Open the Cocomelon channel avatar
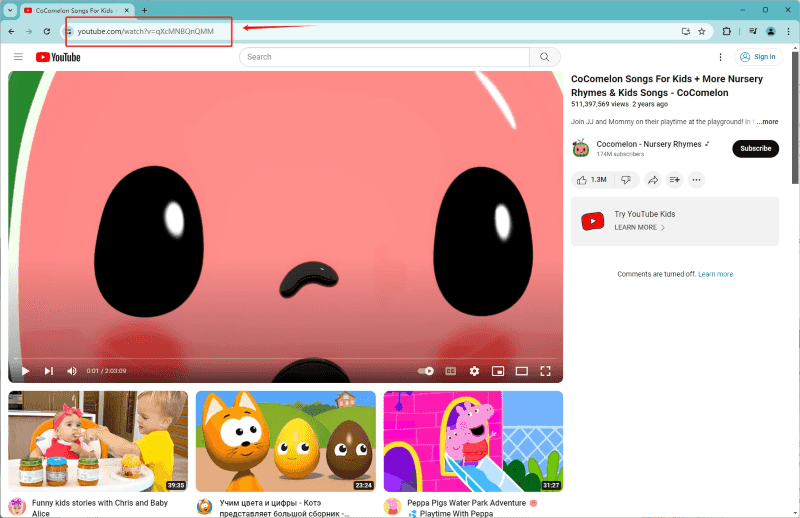 pyautogui.click(x=581, y=149)
